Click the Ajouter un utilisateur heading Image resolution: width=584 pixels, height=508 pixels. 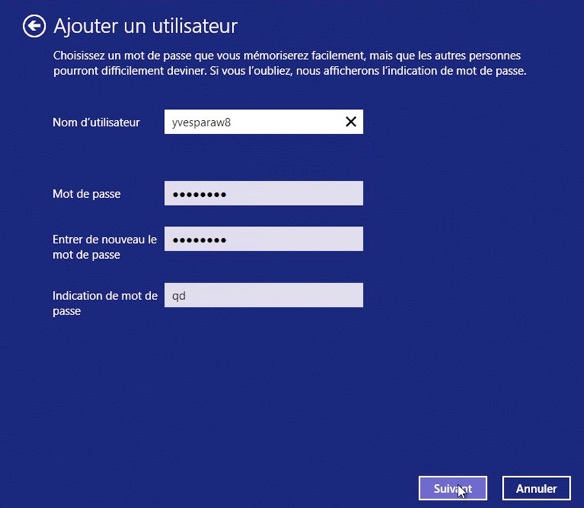pos(146,26)
